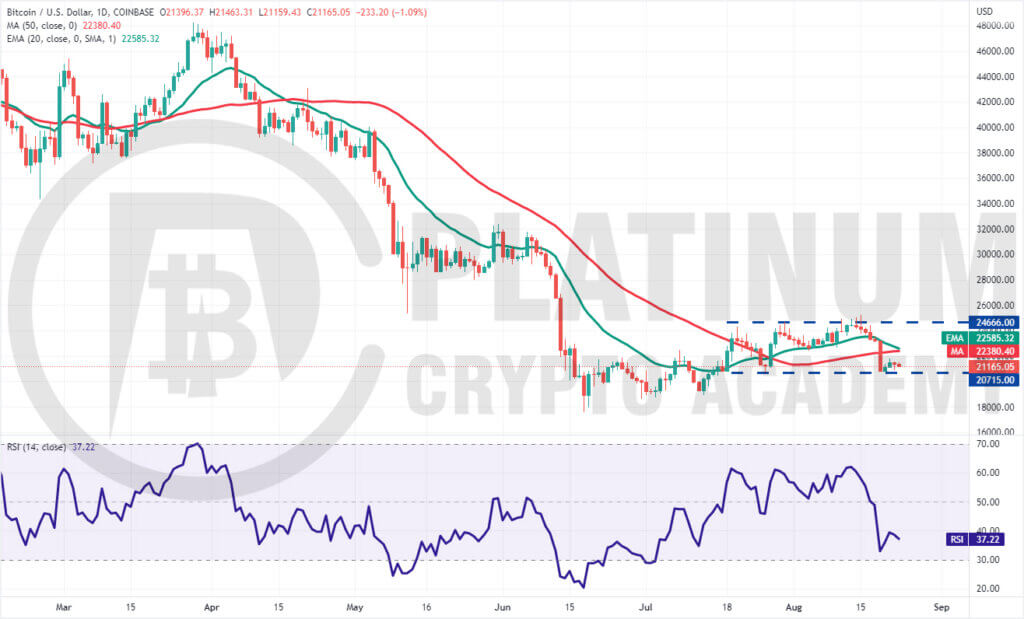Click the RSI axis 50.00 value

point(988,502)
